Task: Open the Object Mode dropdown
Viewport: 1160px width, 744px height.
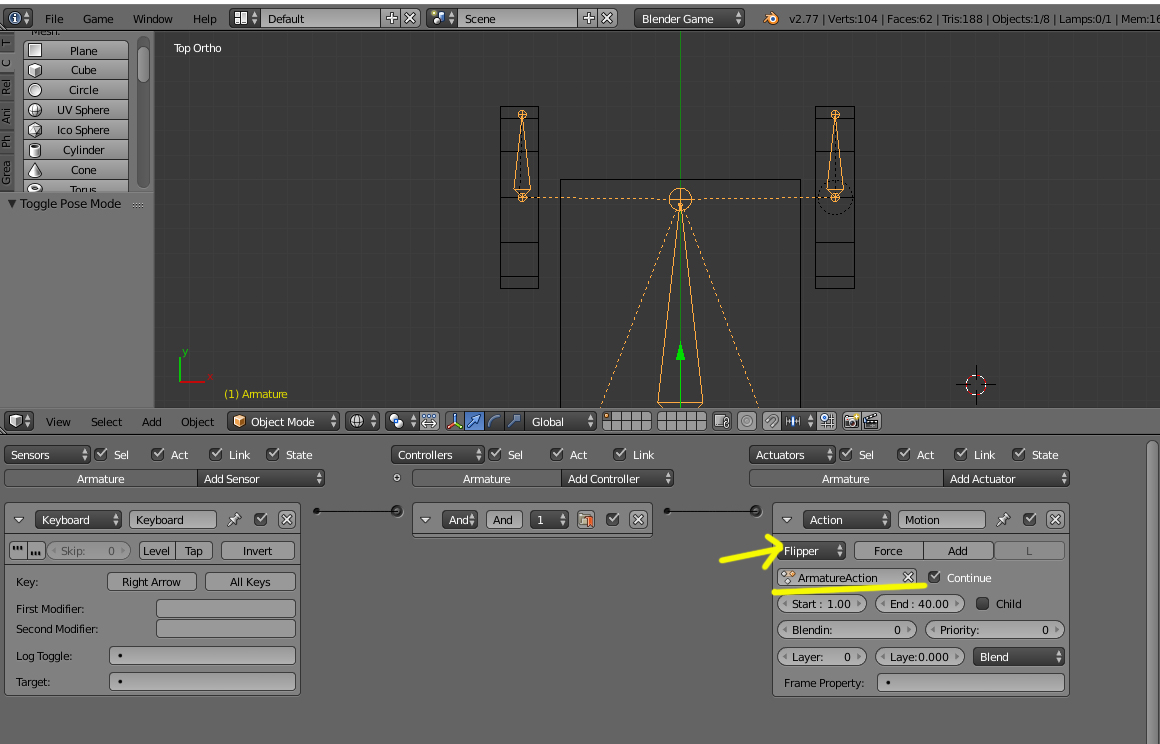Action: [283, 422]
